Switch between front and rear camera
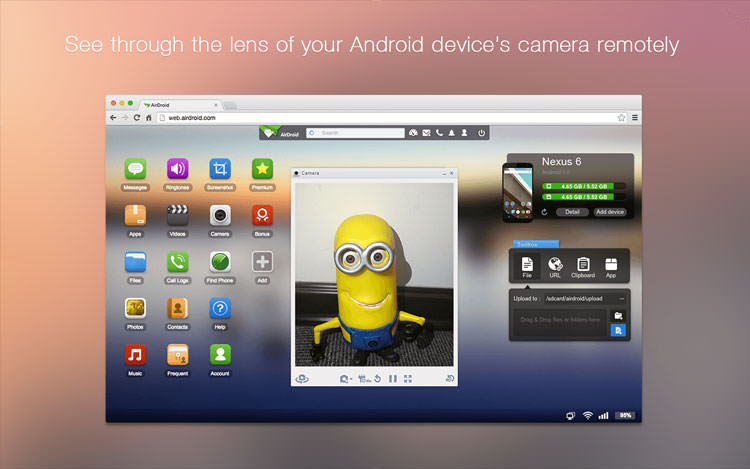Image resolution: width=750 pixels, height=469 pixels. coord(302,379)
